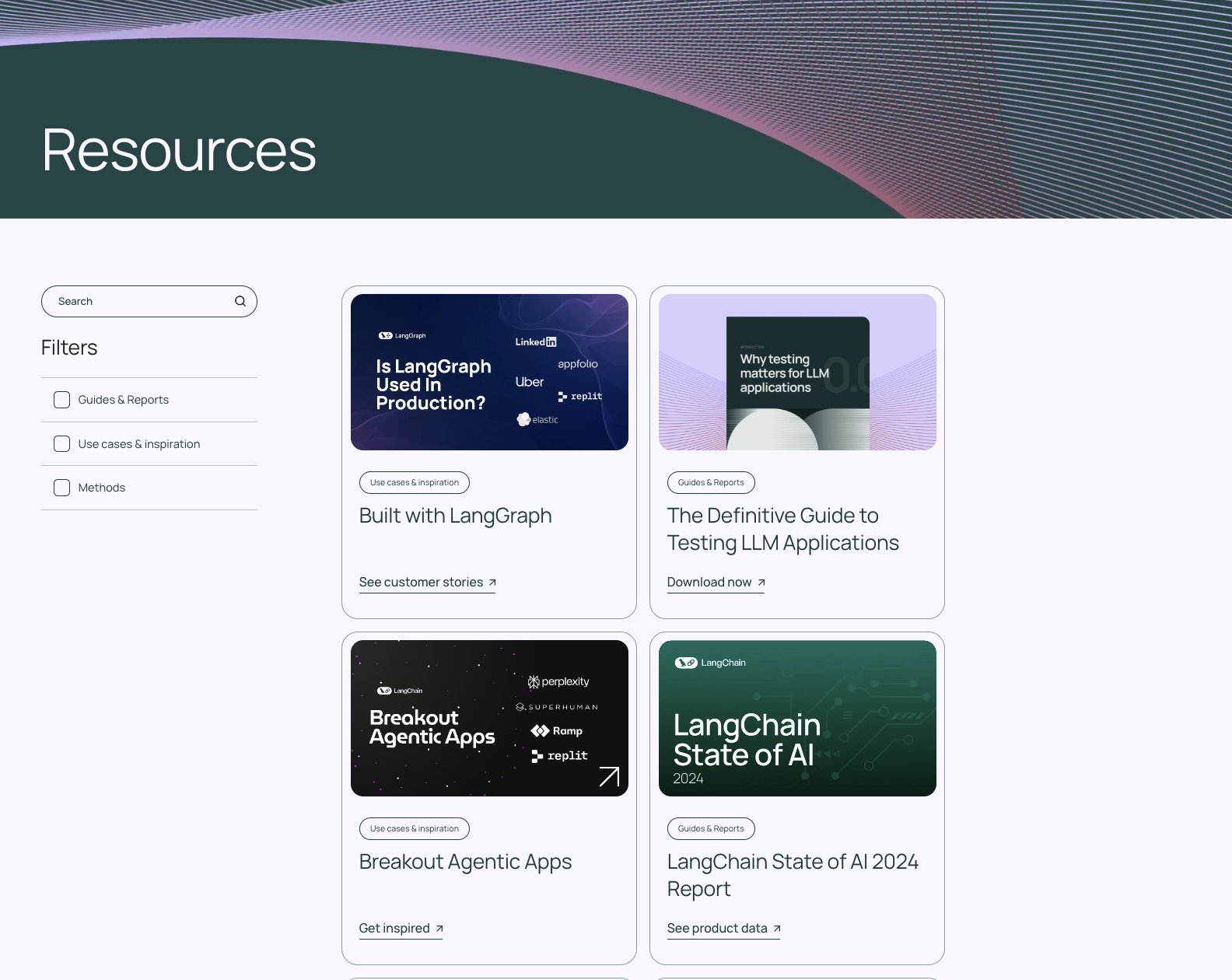Viewport: 1232px width, 980px height.
Task: Click the arrow icon beside See customer stories
Action: pos(492,583)
